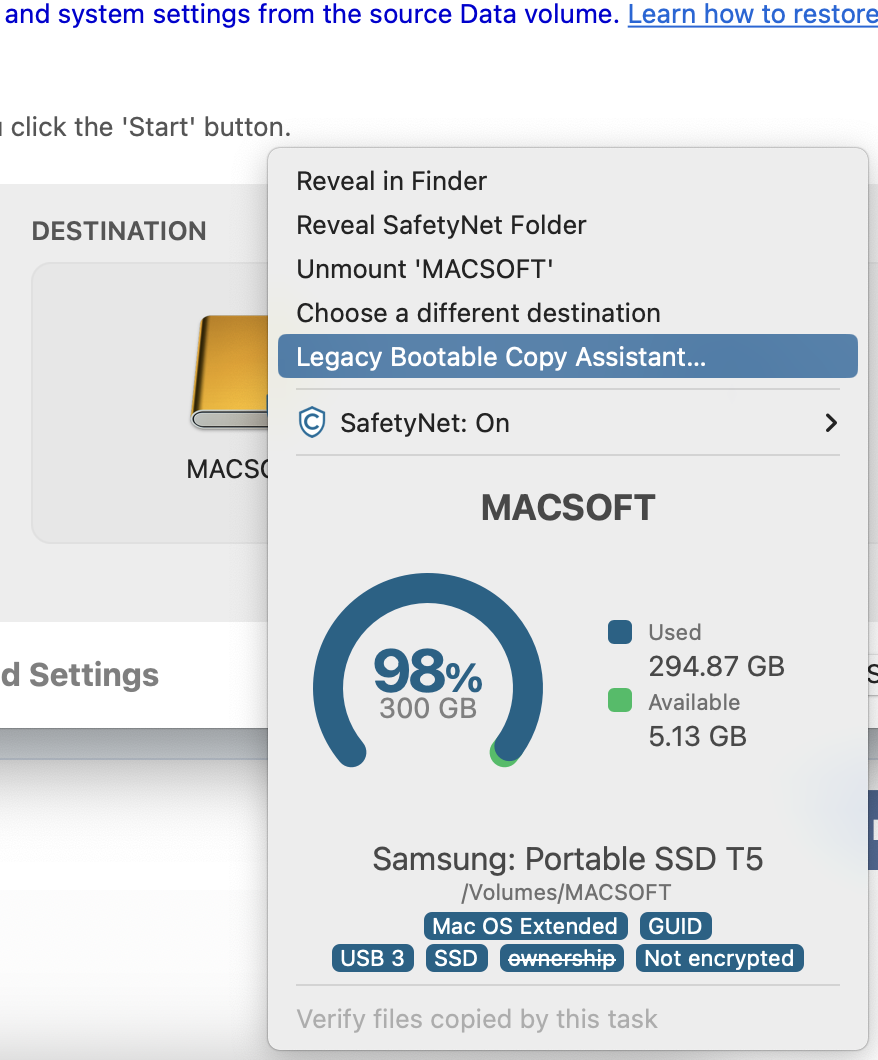Viewport: 878px width, 1060px height.
Task: Click the SSD badge
Action: 456,958
